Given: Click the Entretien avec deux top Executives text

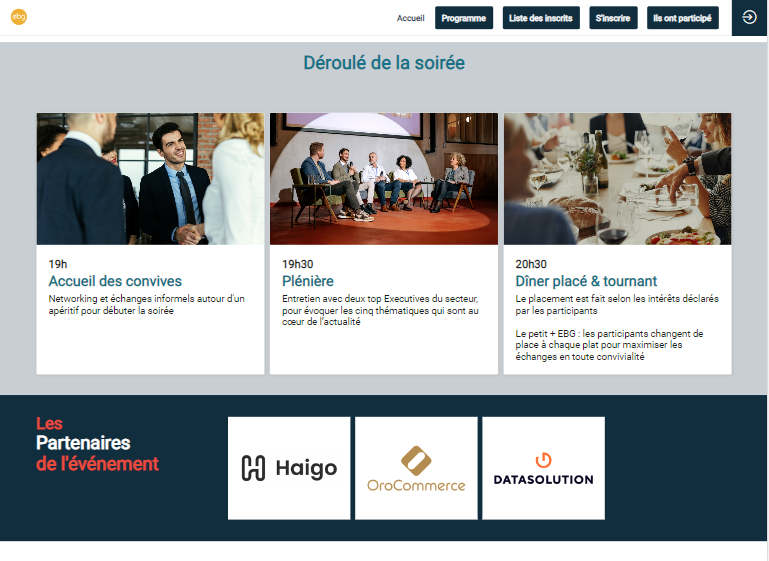Looking at the screenshot, I should (x=380, y=310).
